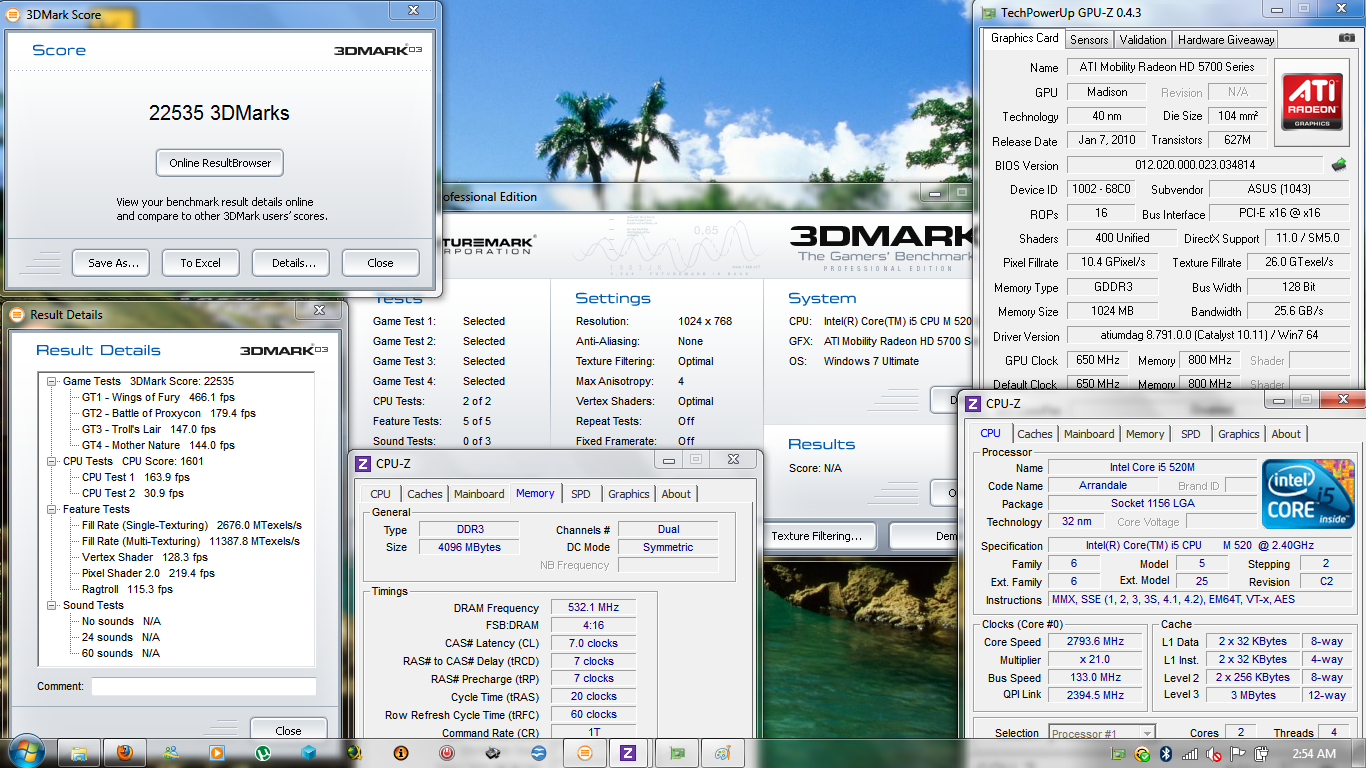Open Graphics tab in right CPU-Z window

click(1238, 434)
